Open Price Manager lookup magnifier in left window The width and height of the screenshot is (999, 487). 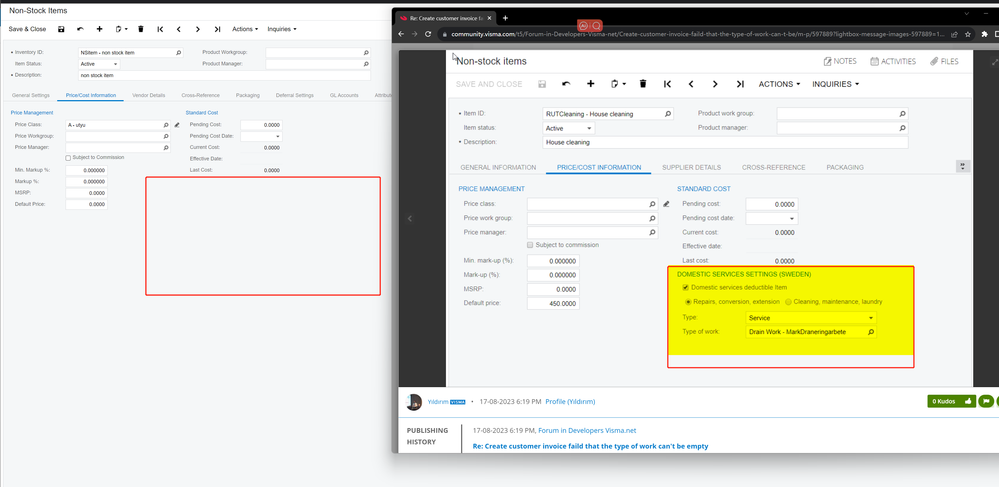(x=166, y=148)
